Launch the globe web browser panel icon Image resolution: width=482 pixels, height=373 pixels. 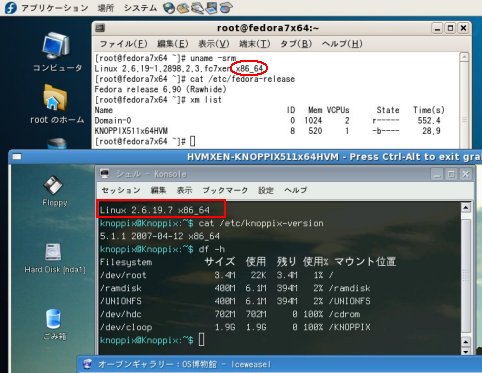click(169, 8)
